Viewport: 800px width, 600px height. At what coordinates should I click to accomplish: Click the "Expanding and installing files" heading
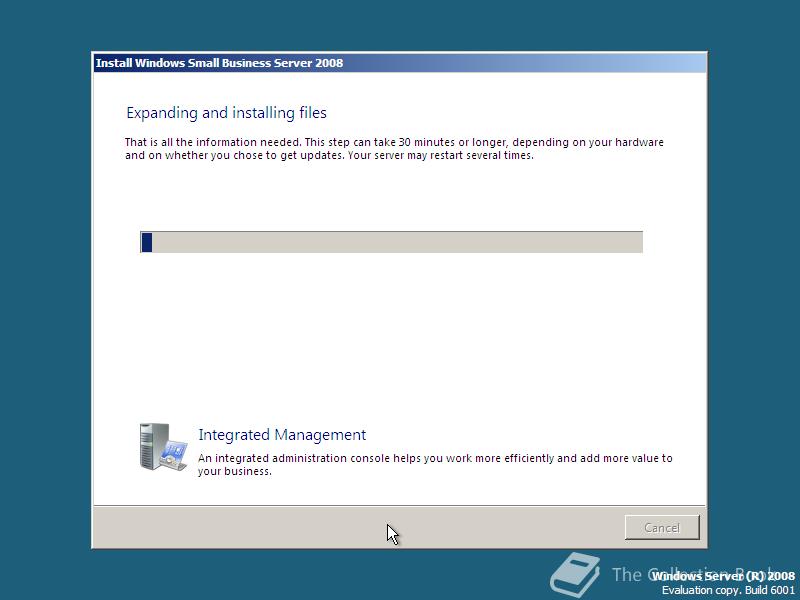pyautogui.click(x=227, y=113)
